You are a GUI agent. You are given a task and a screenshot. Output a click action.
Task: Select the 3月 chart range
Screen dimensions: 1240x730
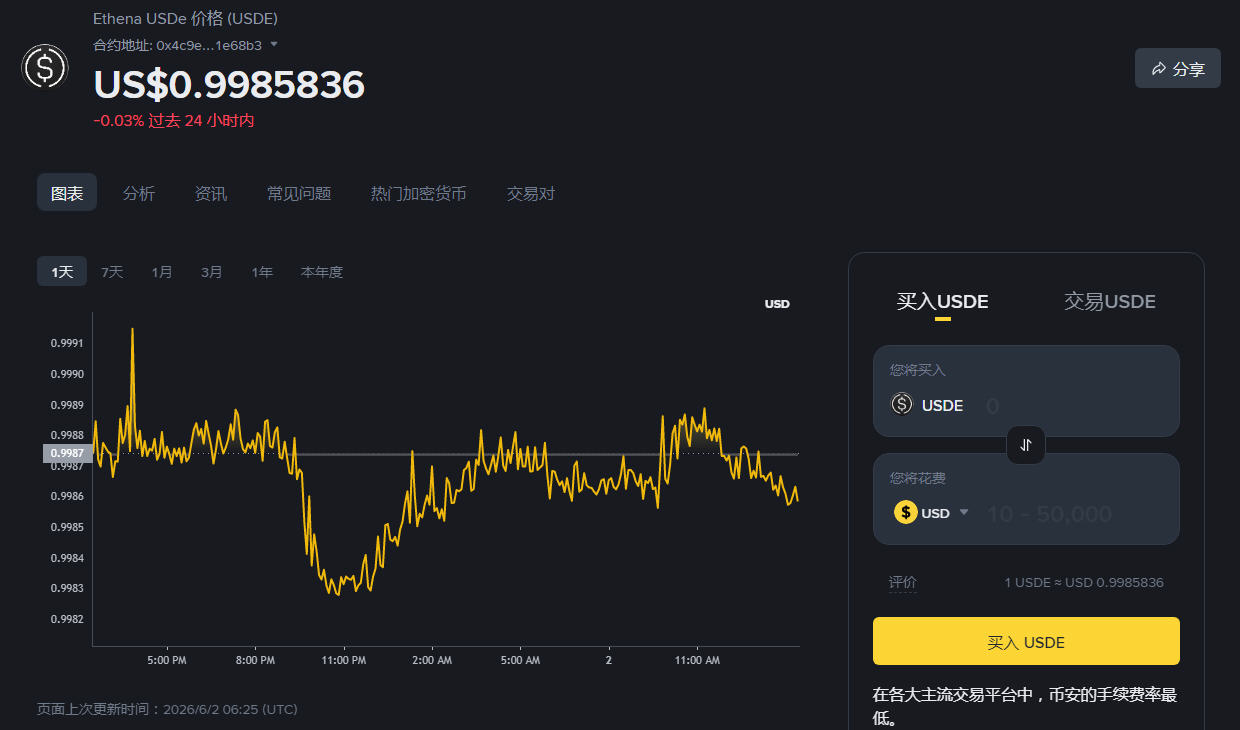point(212,271)
